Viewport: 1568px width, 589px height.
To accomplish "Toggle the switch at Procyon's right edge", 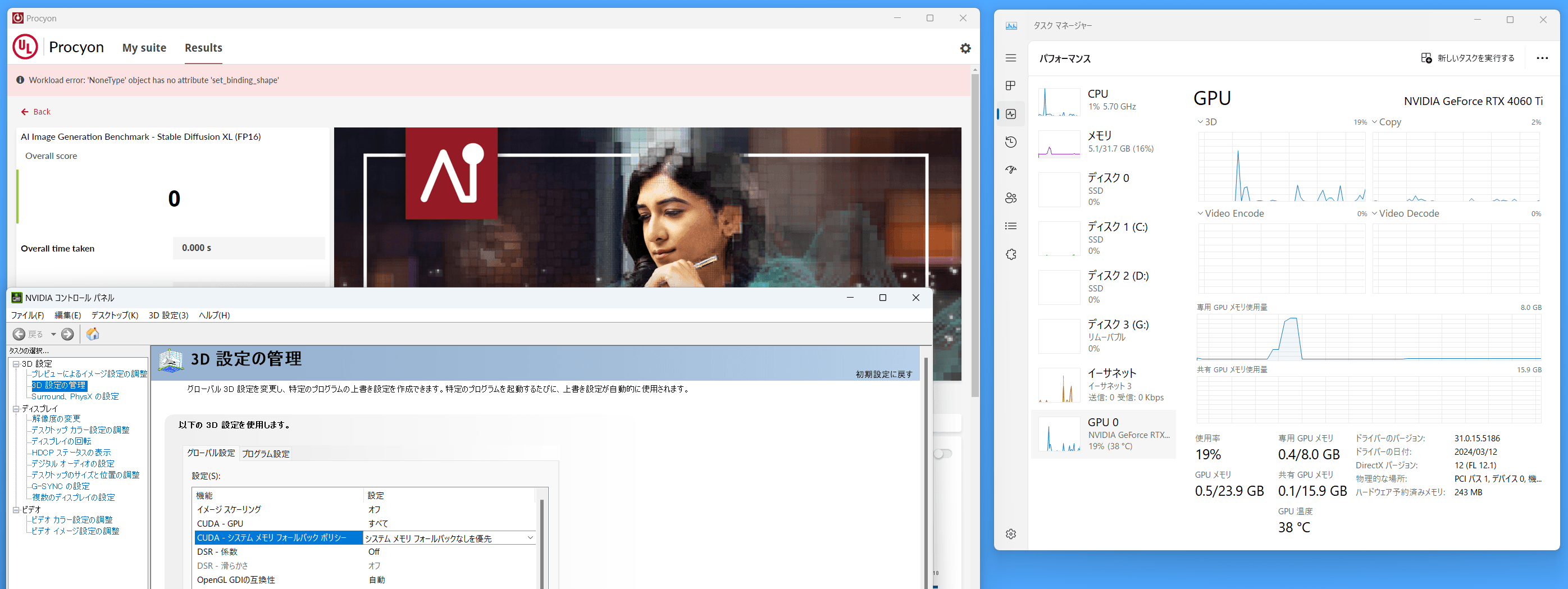I will click(x=943, y=454).
